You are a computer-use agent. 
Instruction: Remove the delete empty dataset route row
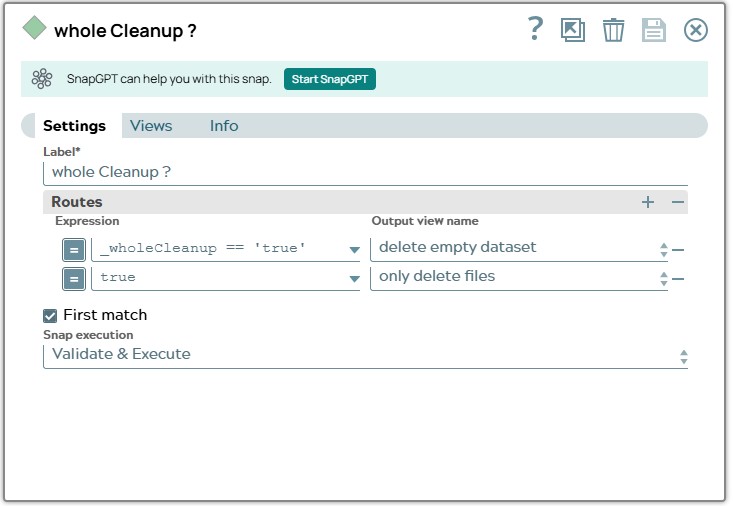click(678, 250)
